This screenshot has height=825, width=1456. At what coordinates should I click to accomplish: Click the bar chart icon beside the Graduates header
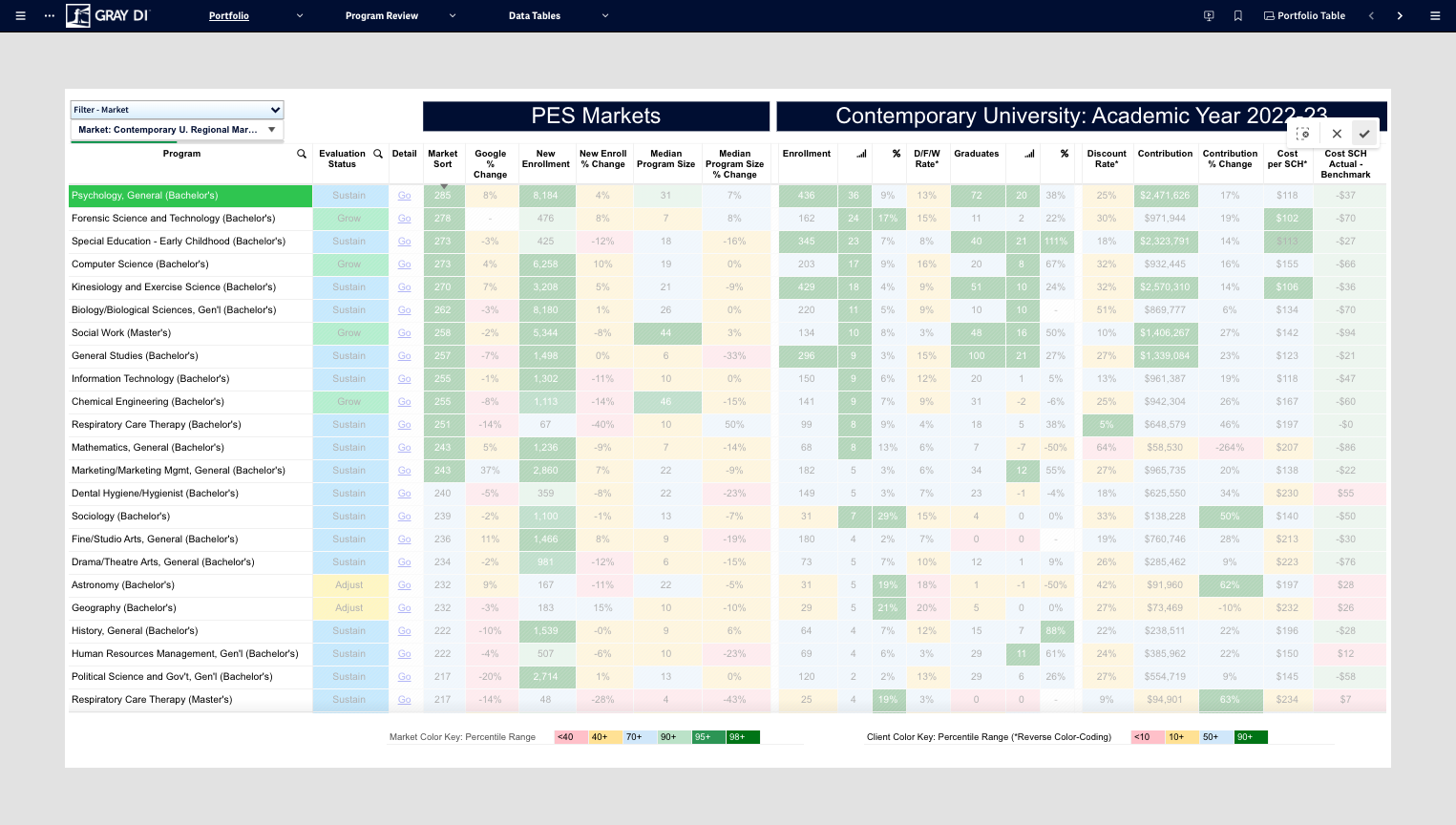(1029, 154)
